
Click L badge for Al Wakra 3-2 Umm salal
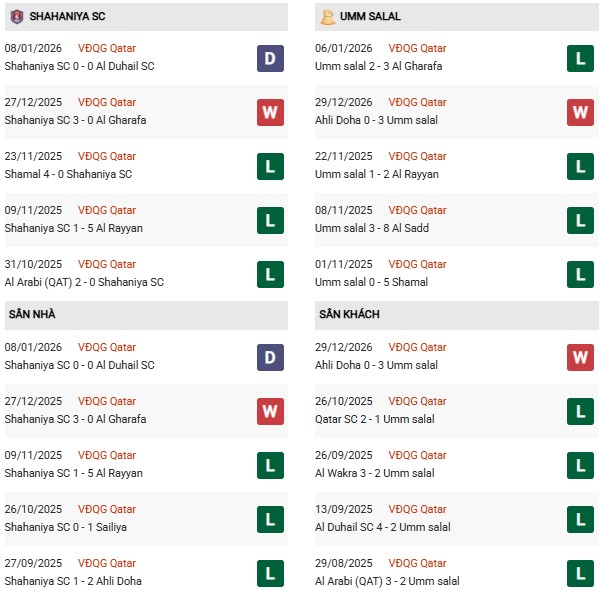tap(581, 465)
